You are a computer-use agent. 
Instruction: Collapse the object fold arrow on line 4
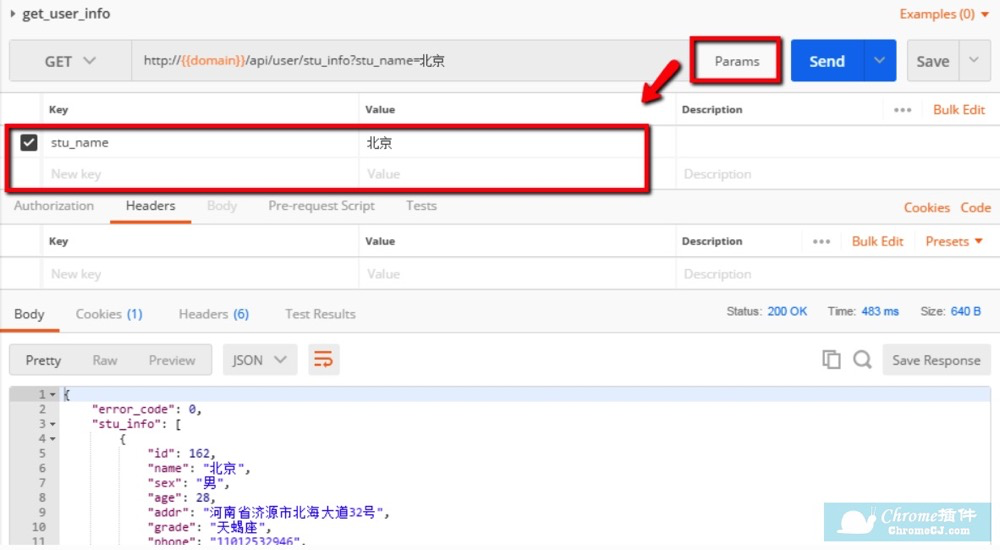(53, 438)
